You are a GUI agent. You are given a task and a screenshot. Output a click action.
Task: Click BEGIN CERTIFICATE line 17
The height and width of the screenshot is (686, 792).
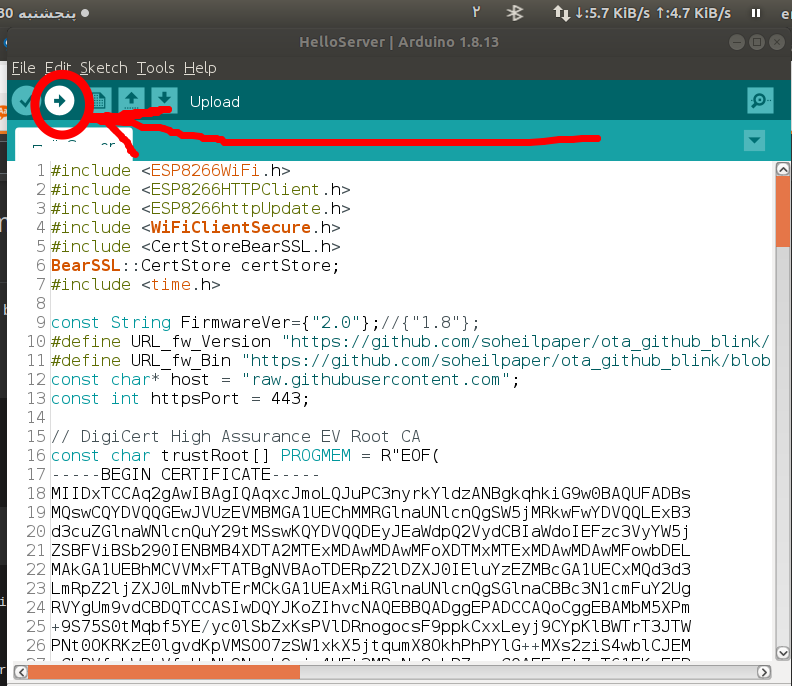(x=185, y=474)
